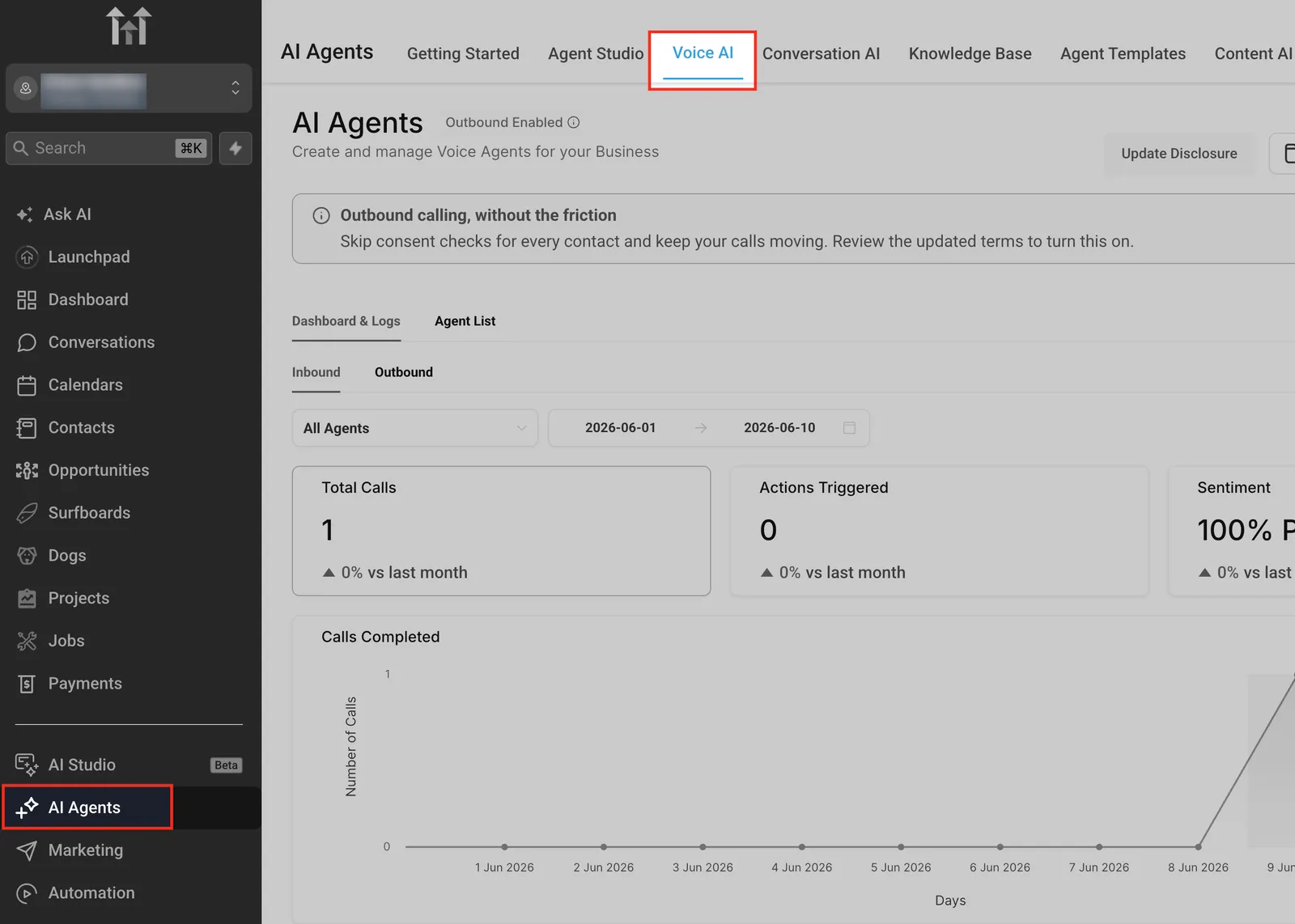Open Ask AI sparkle icon
Image resolution: width=1295 pixels, height=924 pixels.
coord(25,214)
